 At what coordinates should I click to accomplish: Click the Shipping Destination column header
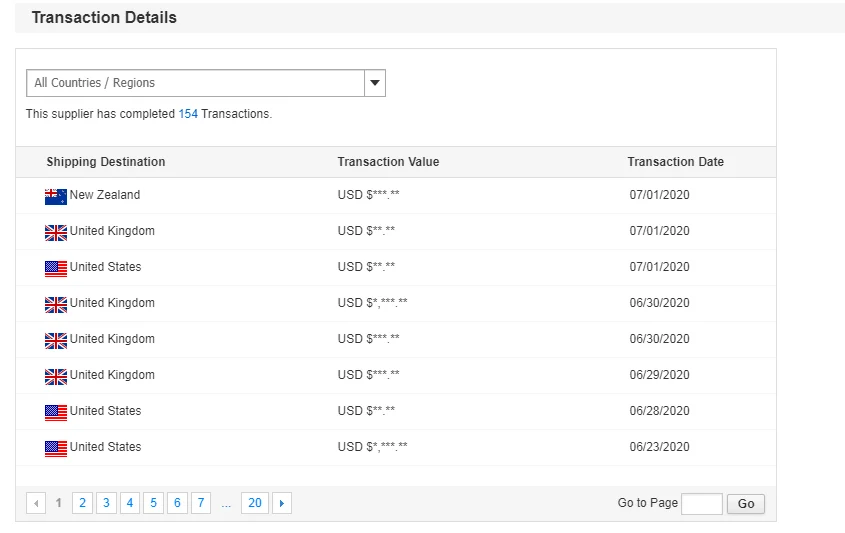[x=106, y=162]
